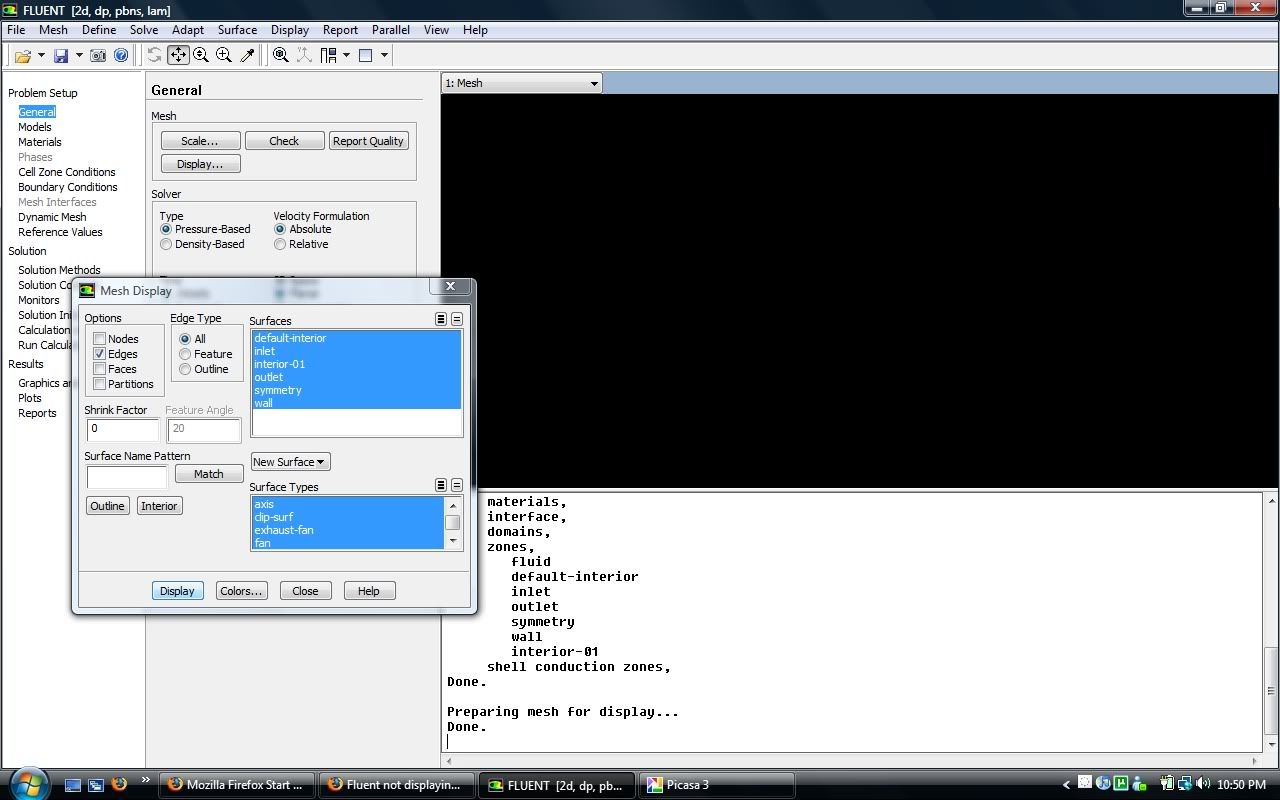This screenshot has height=800, width=1280.
Task: Click the volume tray icon
Action: point(1203,785)
